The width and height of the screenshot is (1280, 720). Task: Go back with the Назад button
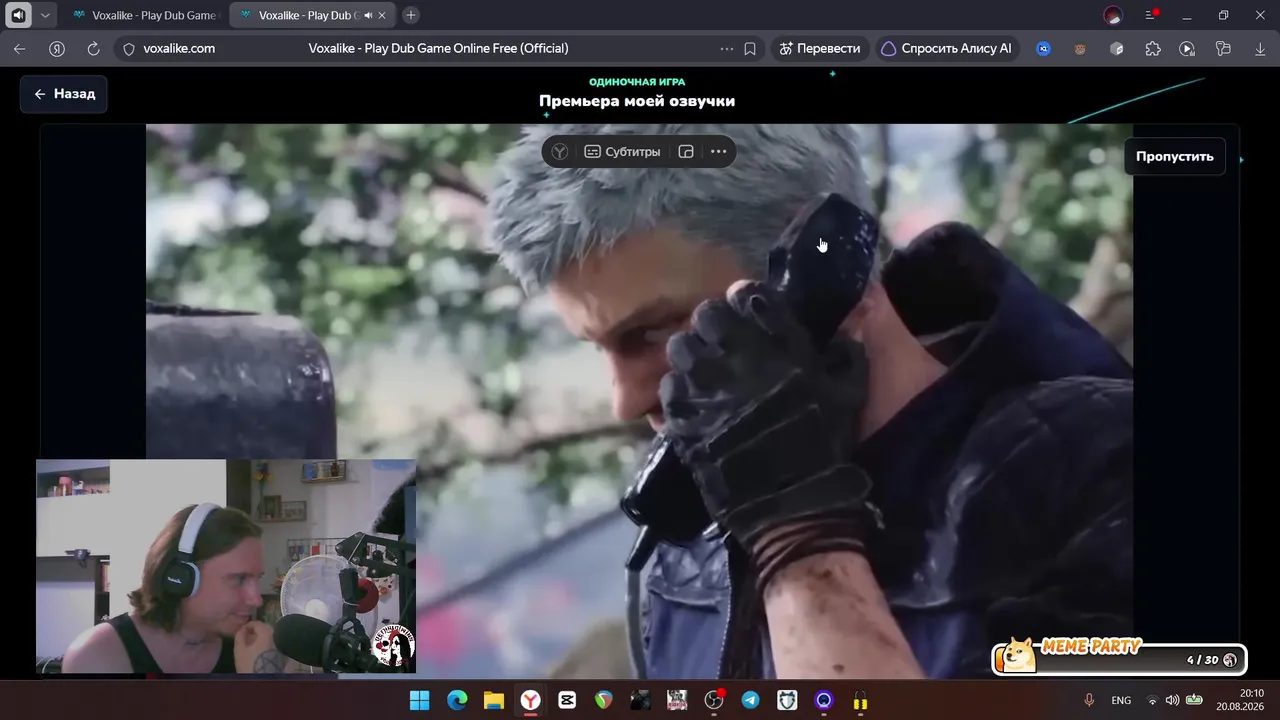point(64,94)
